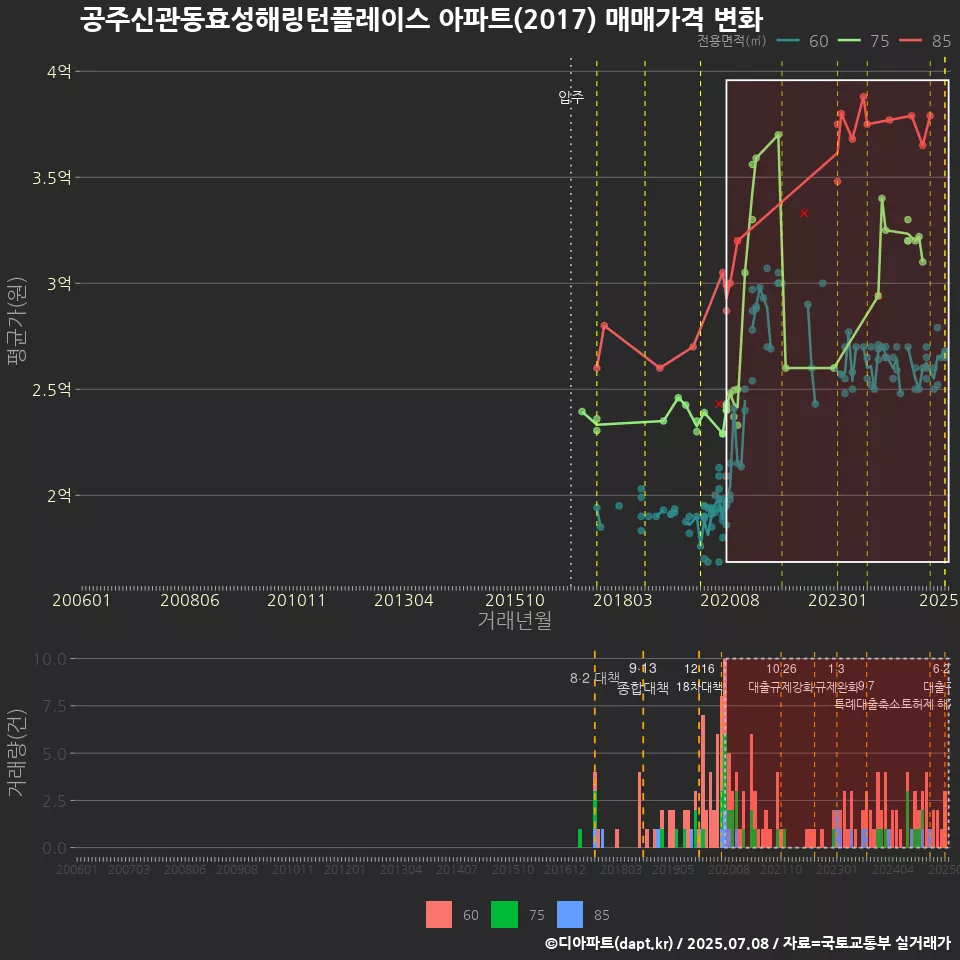Click the 7.5 volume axis label
The width and height of the screenshot is (960, 960).
[54, 706]
